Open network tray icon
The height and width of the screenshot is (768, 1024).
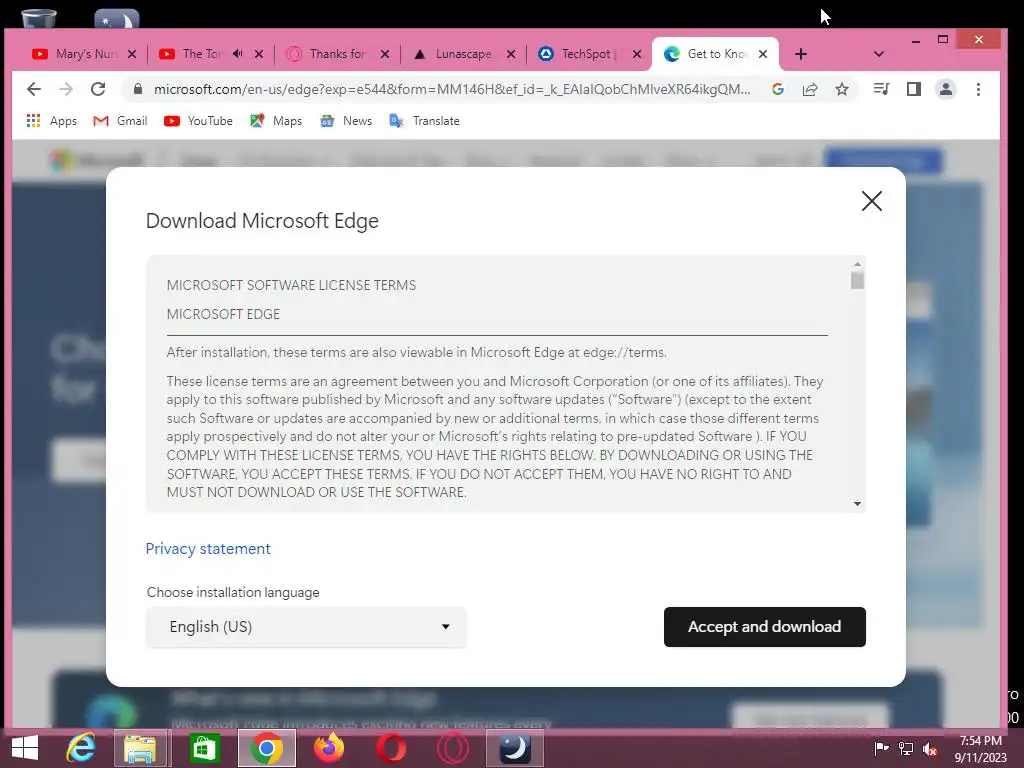pos(906,748)
